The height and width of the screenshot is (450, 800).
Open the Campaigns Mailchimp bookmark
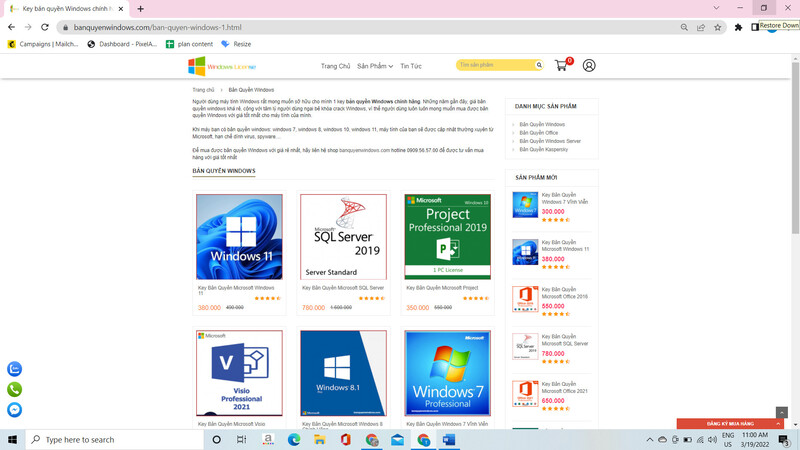tap(43, 44)
